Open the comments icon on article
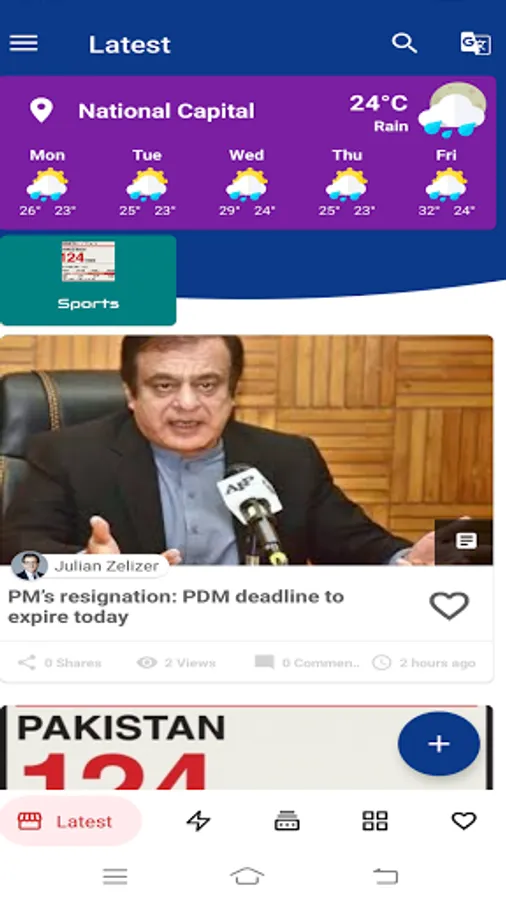 click(x=264, y=662)
